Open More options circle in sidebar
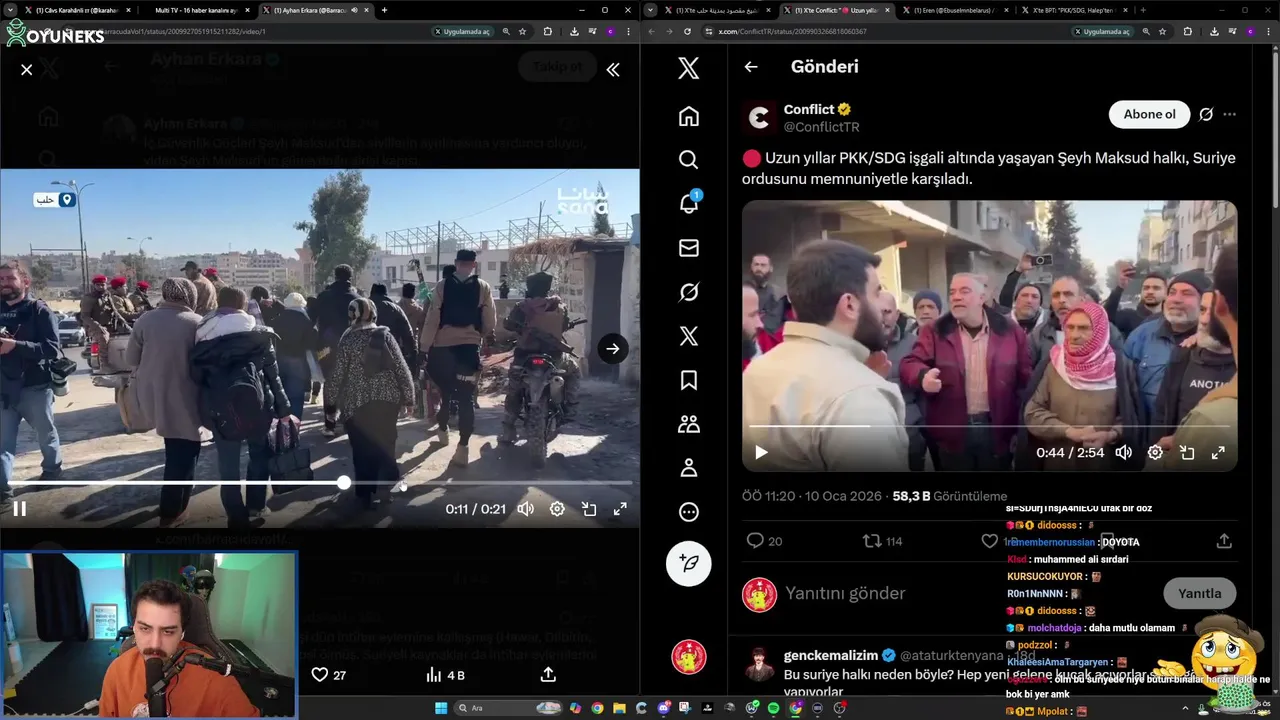 point(689,512)
